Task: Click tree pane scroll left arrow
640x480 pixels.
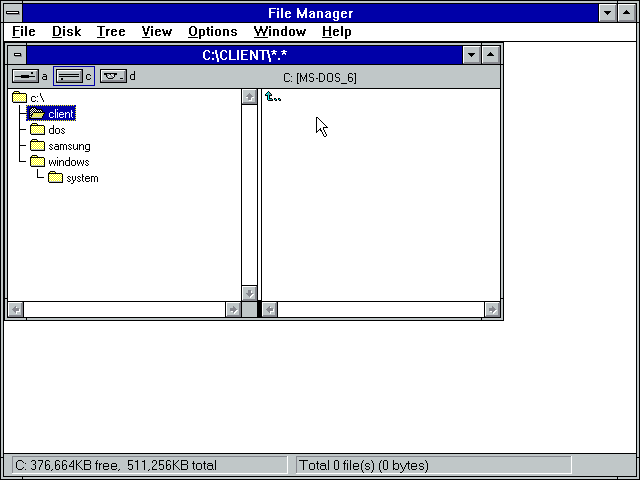Action: point(16,309)
